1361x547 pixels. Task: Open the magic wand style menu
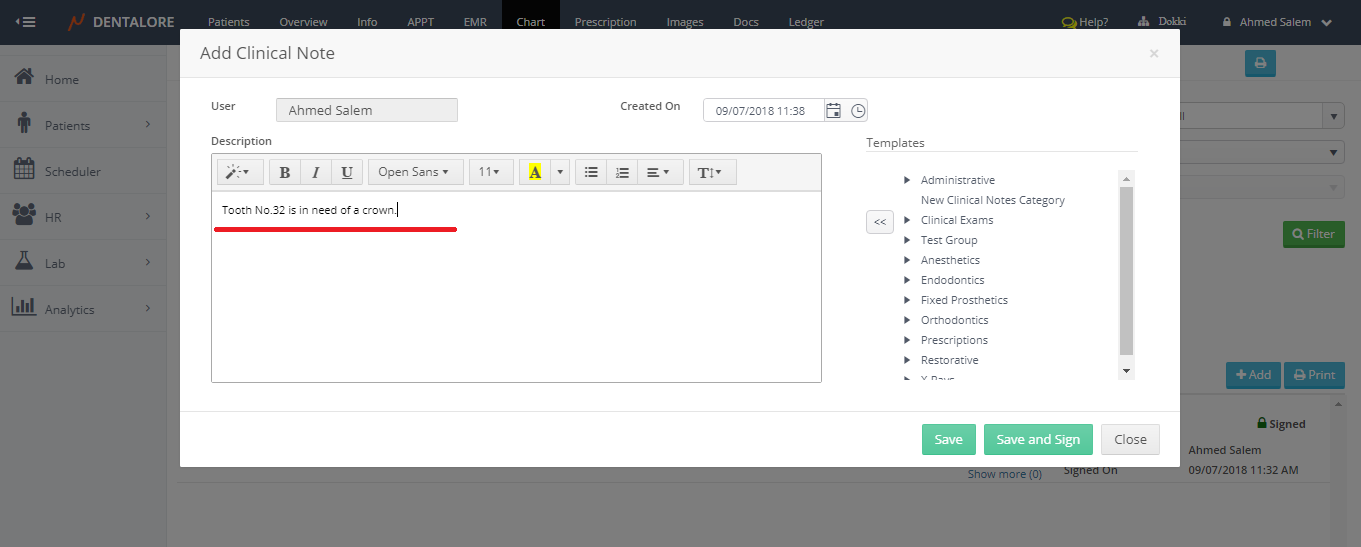click(x=237, y=172)
